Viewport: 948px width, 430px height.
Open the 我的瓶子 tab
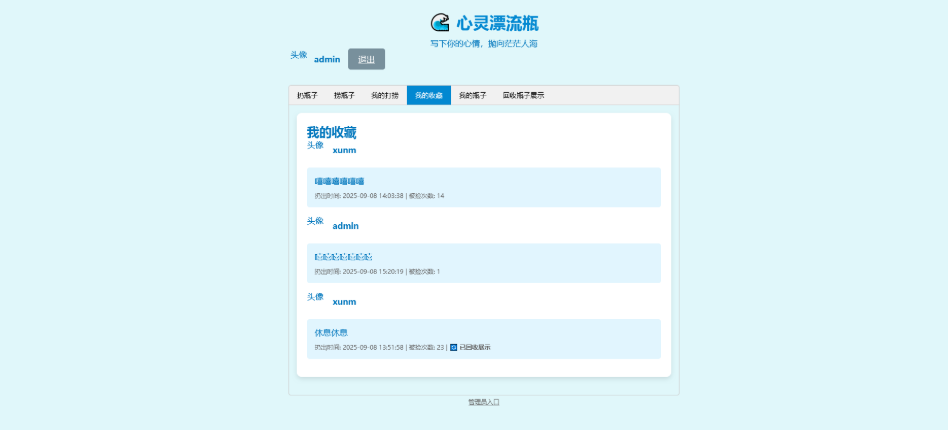point(472,96)
